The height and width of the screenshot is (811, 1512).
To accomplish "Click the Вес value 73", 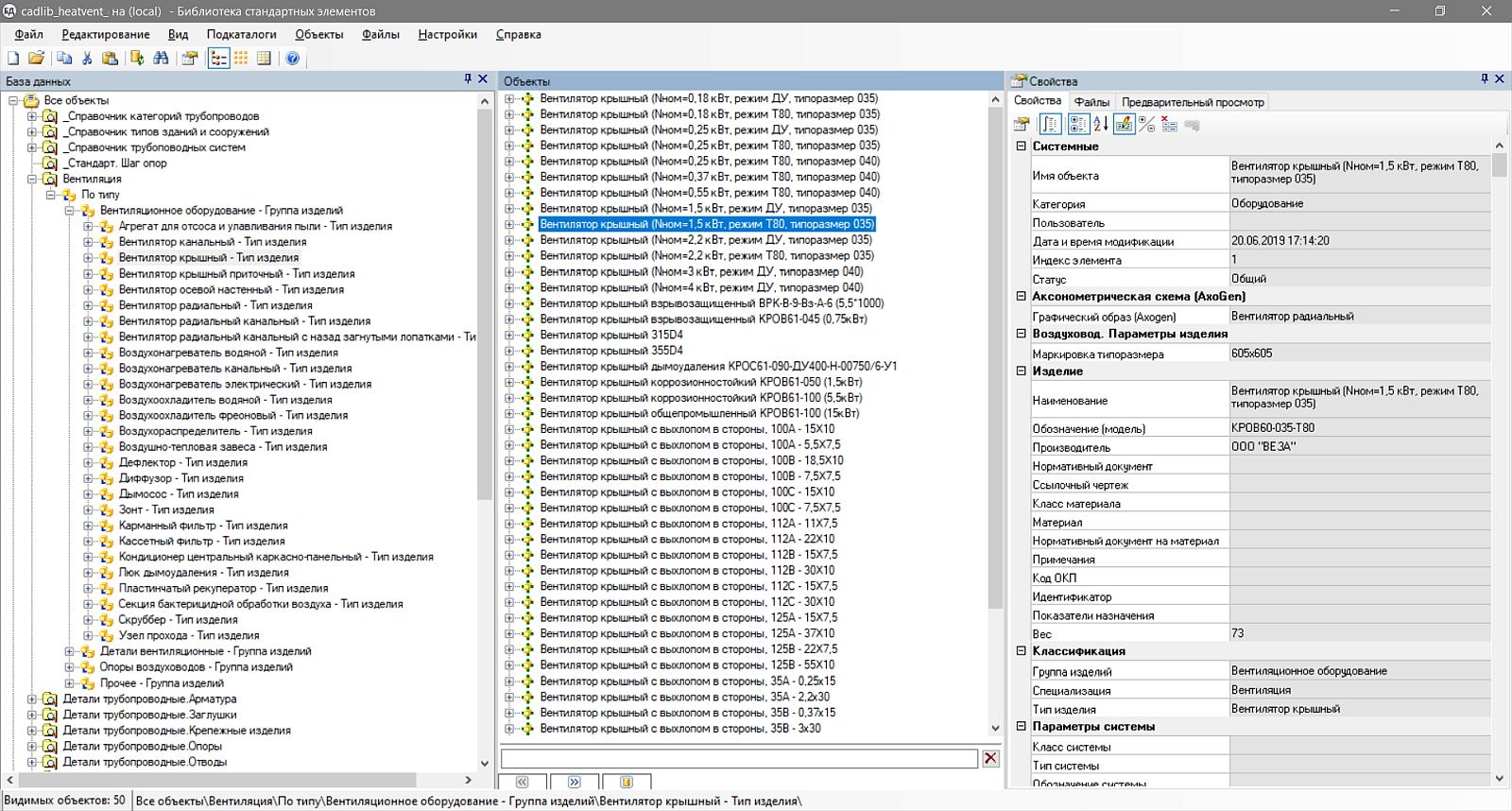I will click(1359, 633).
